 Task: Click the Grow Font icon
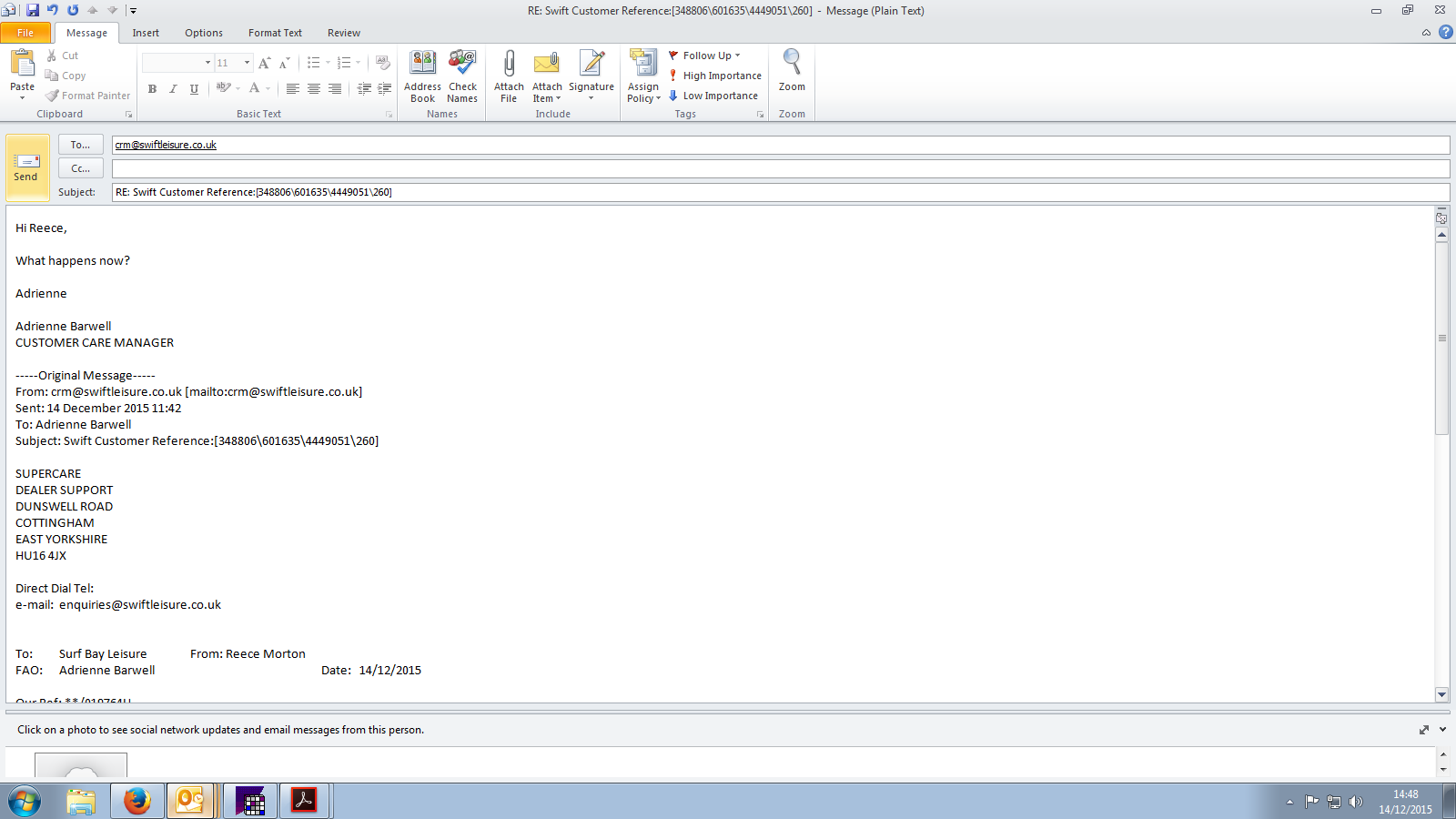pos(264,63)
